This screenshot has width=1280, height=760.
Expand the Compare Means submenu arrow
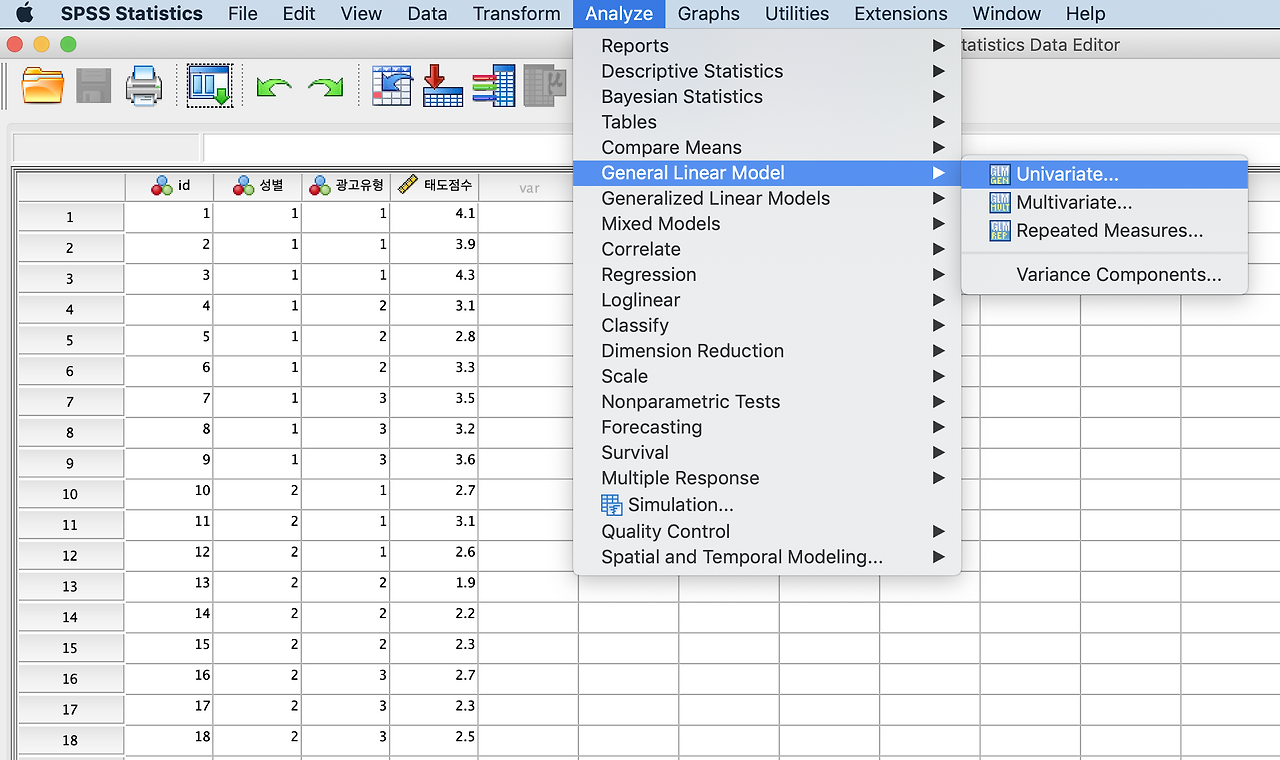[938, 147]
